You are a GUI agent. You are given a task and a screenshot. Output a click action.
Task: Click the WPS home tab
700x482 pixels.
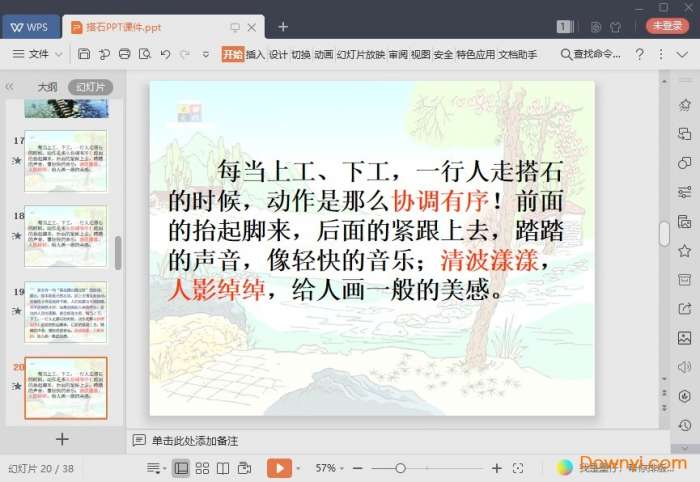coord(30,27)
